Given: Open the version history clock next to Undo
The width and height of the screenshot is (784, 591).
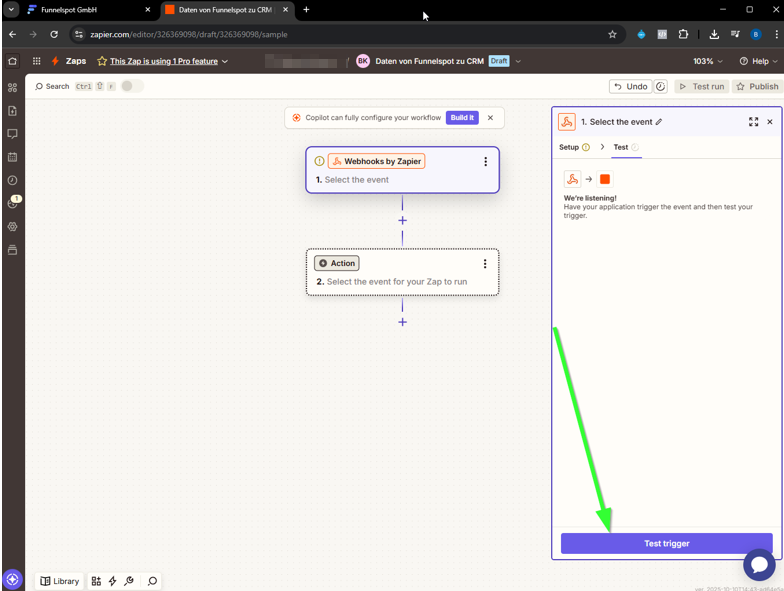Looking at the screenshot, I should tap(660, 86).
